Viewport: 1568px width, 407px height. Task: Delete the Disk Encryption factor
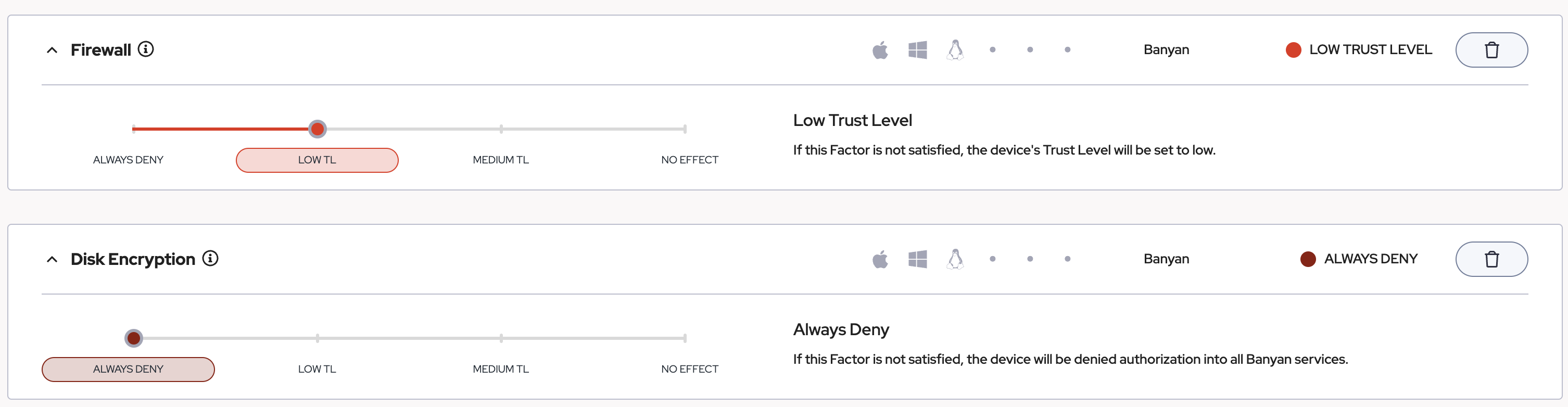(1491, 259)
